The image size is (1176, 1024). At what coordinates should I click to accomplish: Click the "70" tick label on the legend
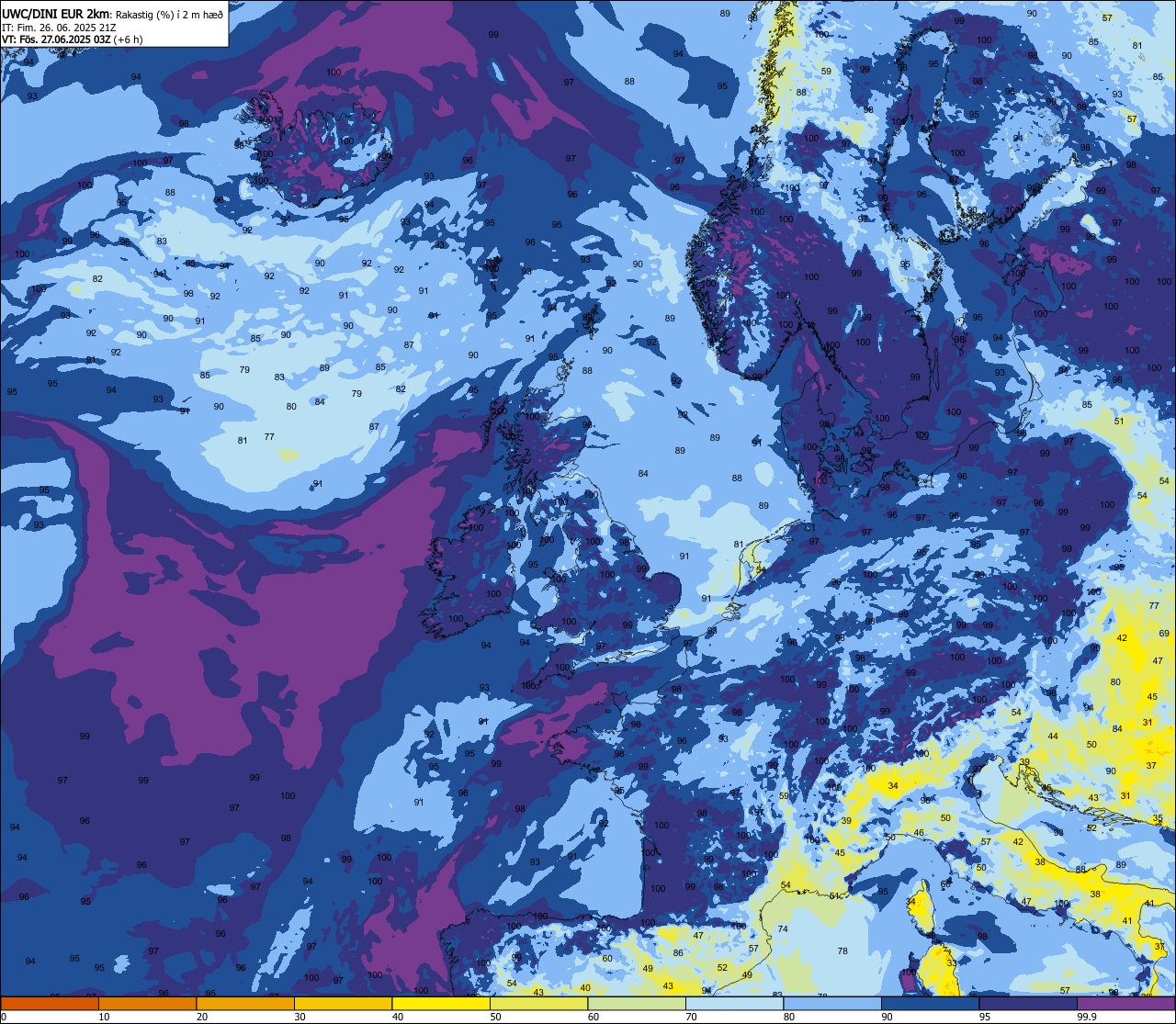click(x=691, y=1017)
